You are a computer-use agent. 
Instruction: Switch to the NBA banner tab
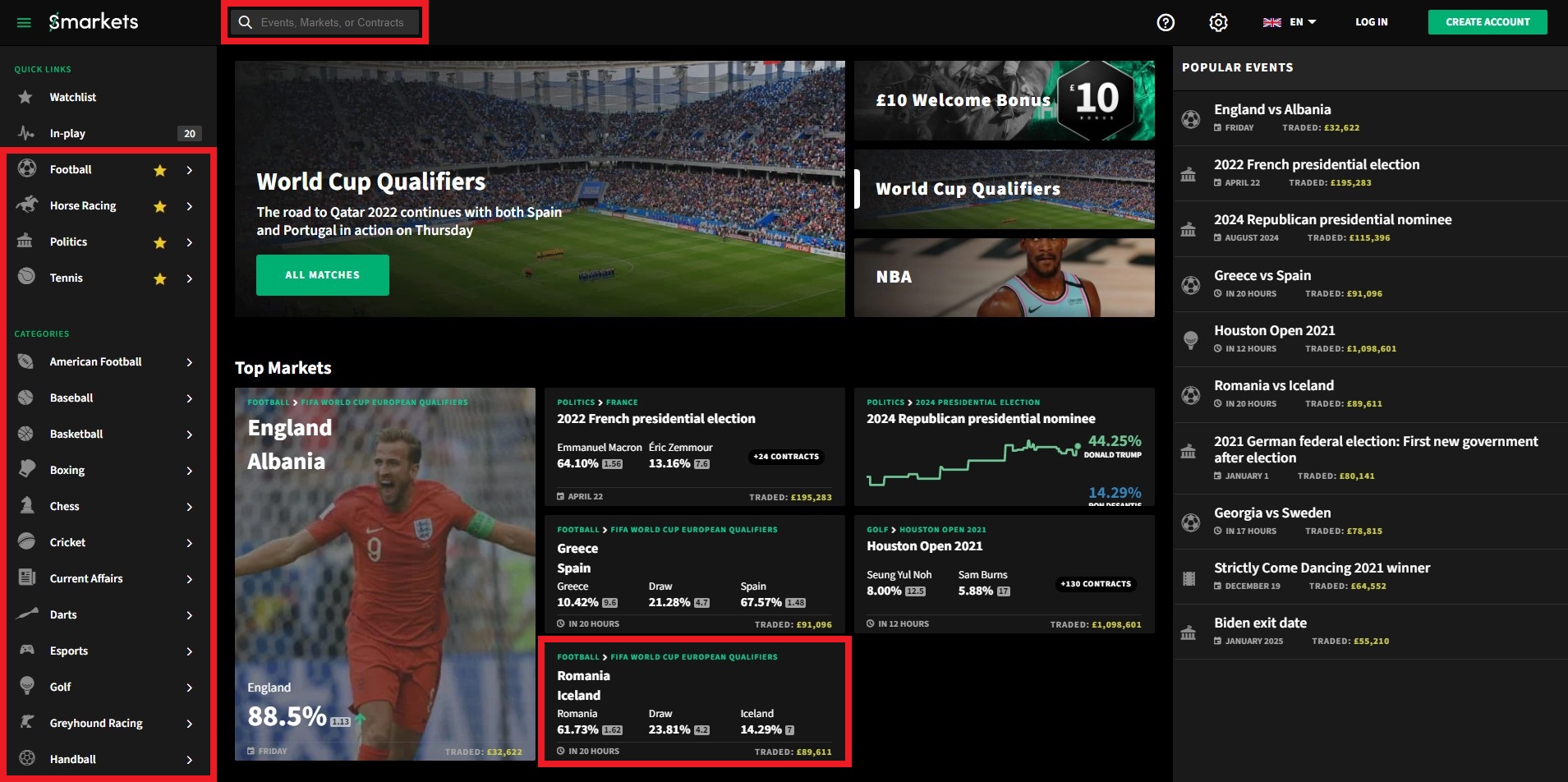(x=1005, y=278)
